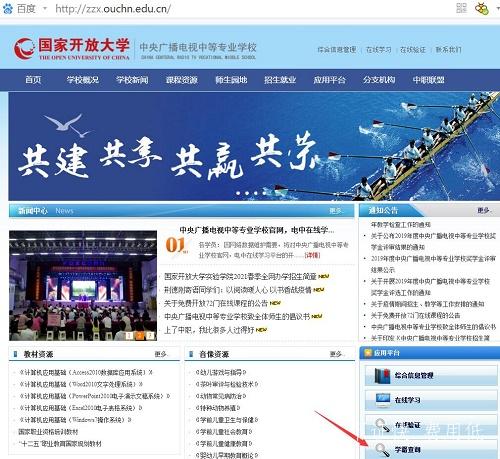Open 计算机应用基础 PowerPoint2010 textbook link

click(95, 396)
